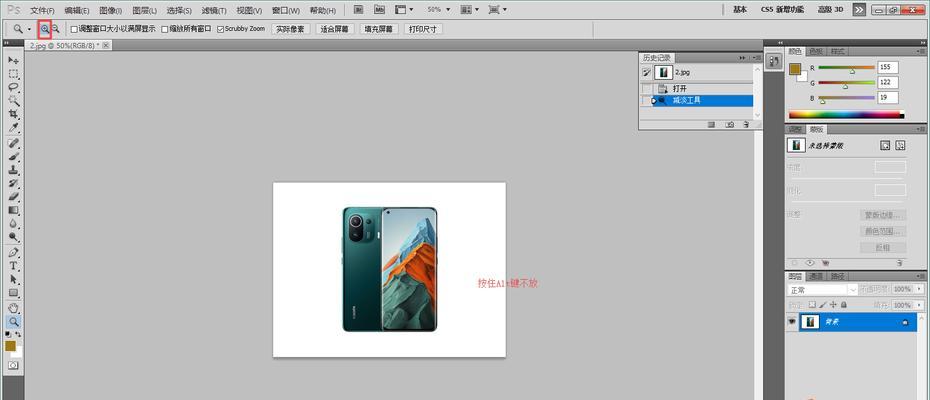Launch Mini Bridge icon in top bar
The height and width of the screenshot is (400, 930).
(378, 9)
